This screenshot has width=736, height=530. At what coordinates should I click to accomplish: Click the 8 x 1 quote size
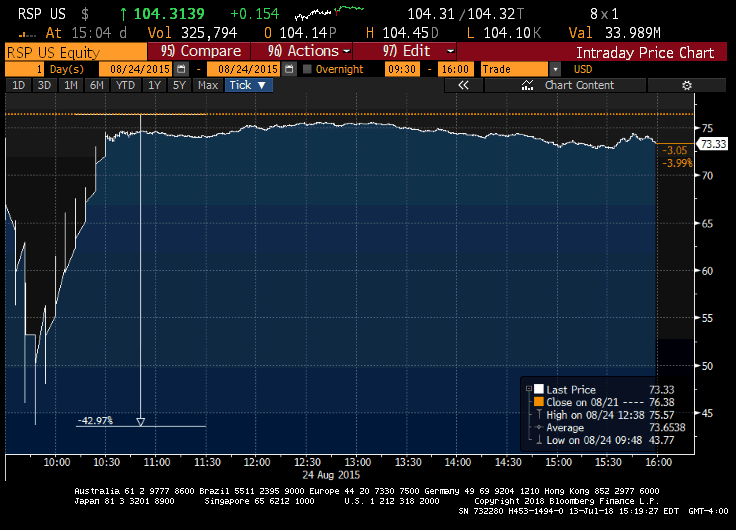pyautogui.click(x=604, y=14)
